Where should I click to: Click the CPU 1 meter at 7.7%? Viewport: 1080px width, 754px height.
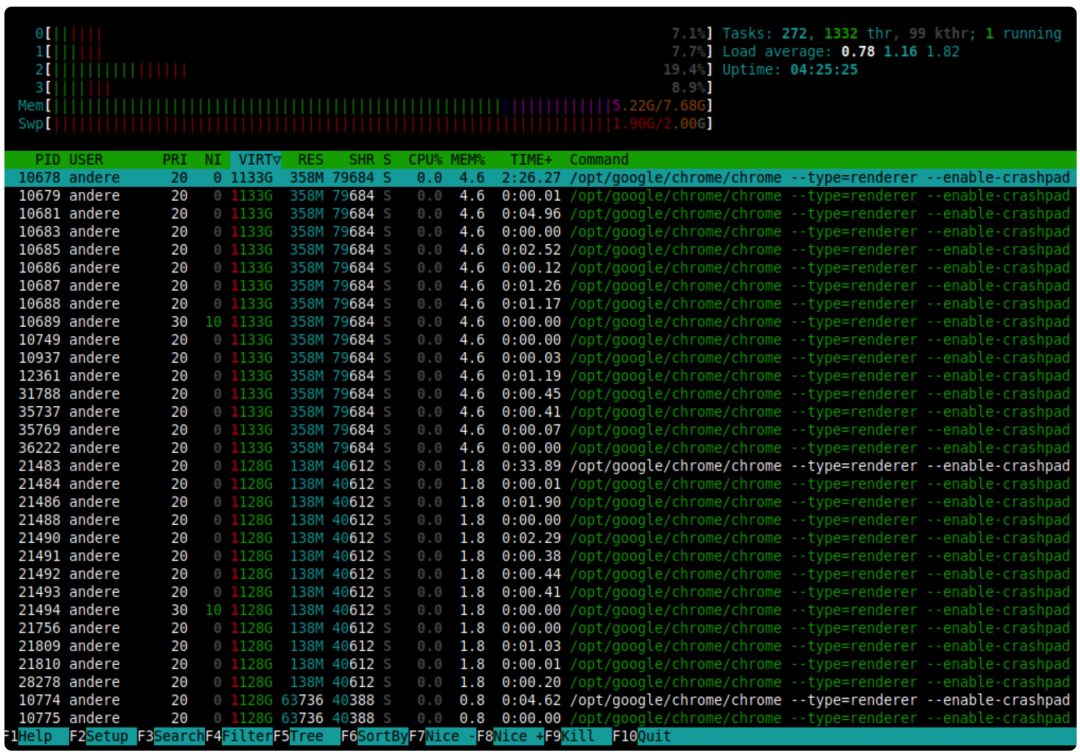click(x=373, y=52)
